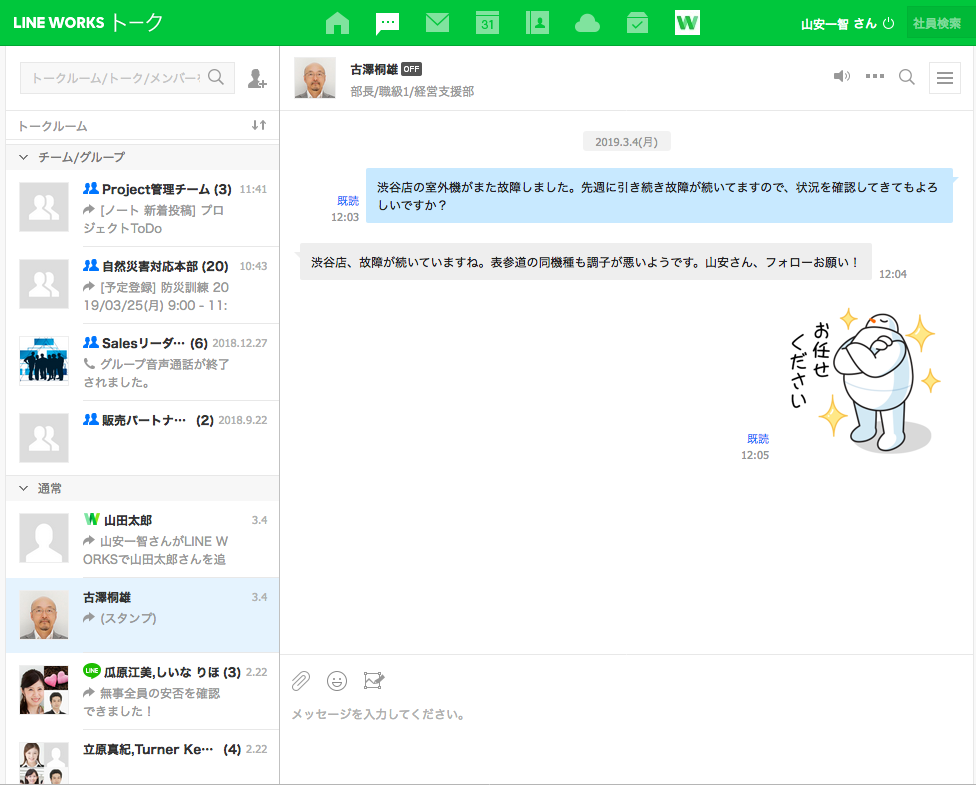Viewport: 976px width, 785px height.
Task: Click the logout power icon
Action: point(888,23)
